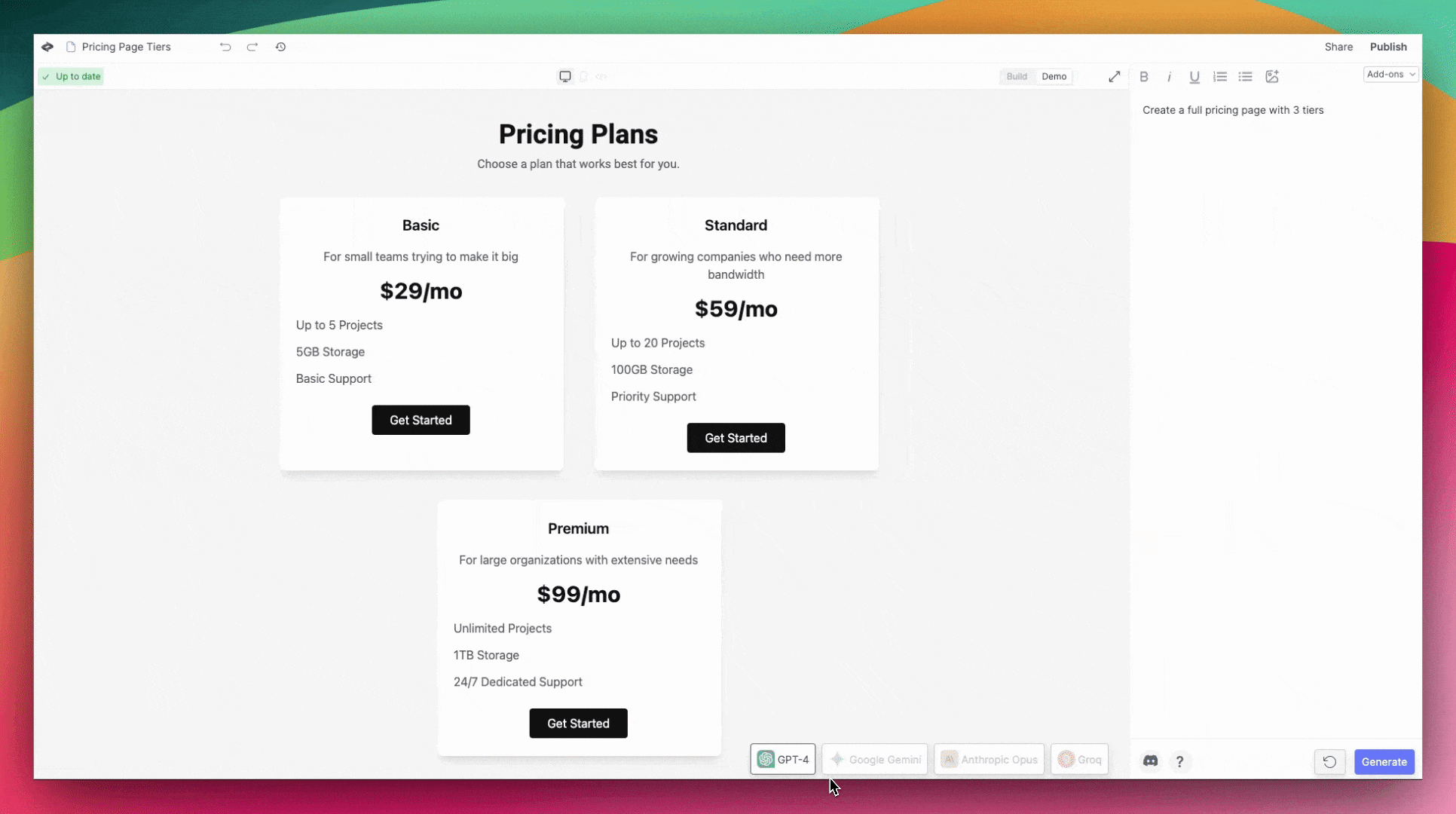Click the Publish button
The width and height of the screenshot is (1456, 814).
point(1388,47)
